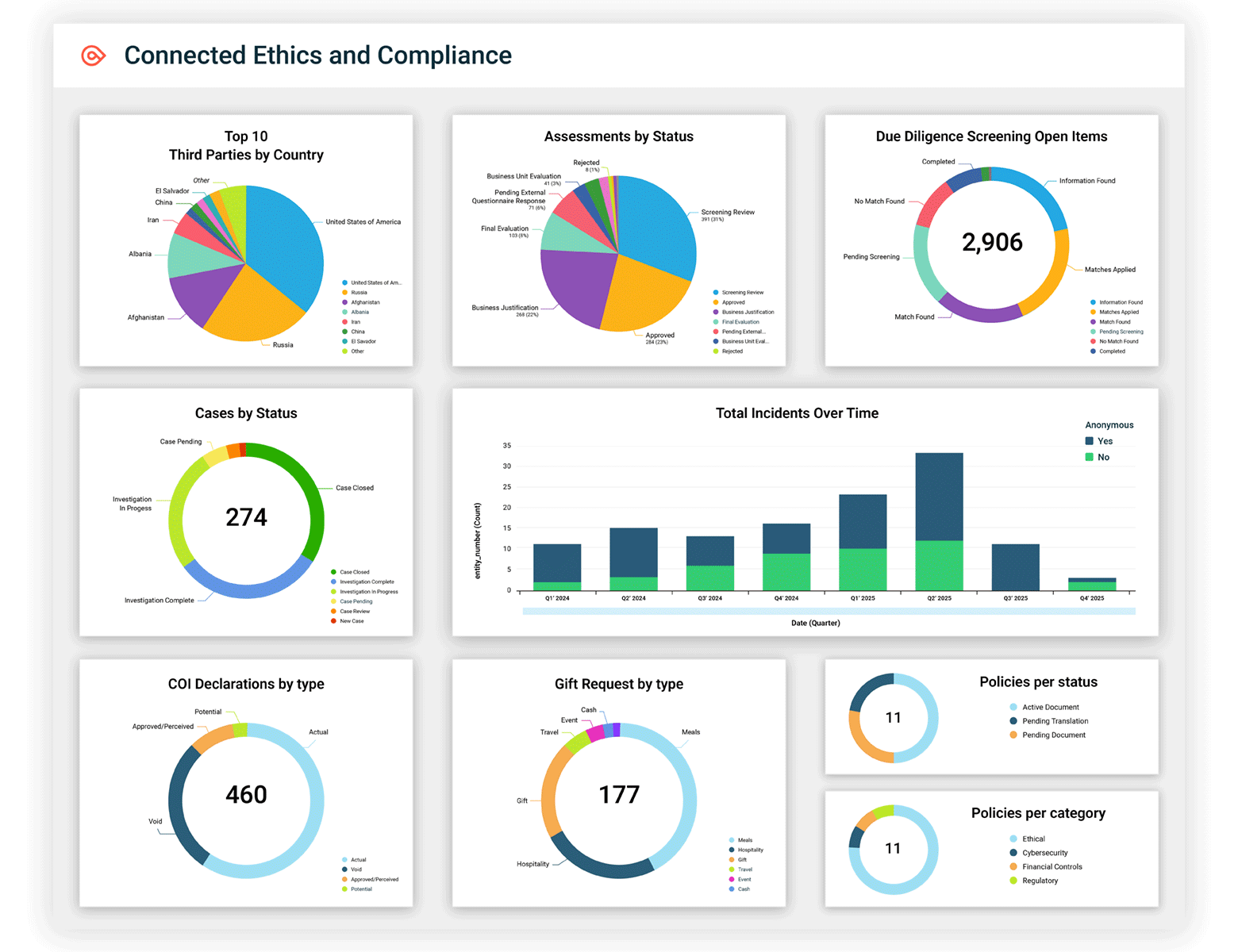1238x952 pixels.
Task: Select Cybersecurity in Policies per category legend
Action: (x=1044, y=853)
